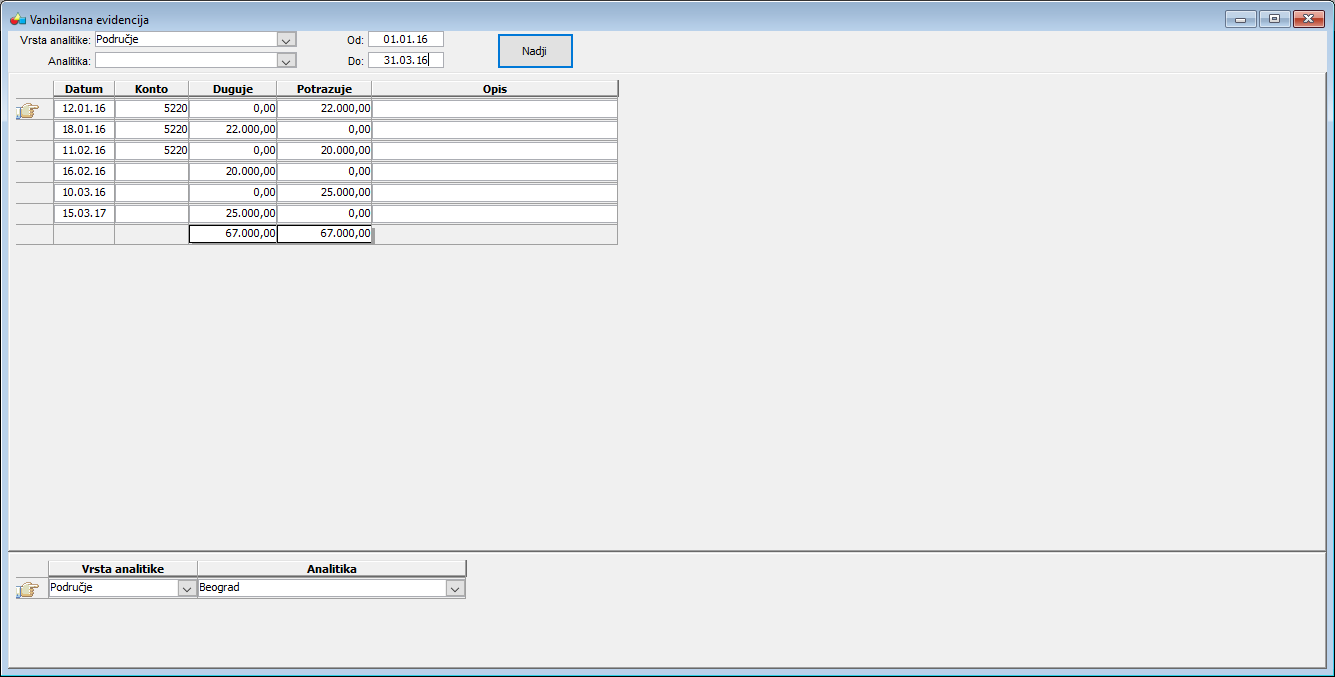
Task: Click the Konto cell in 11.02.16 row
Action: 151,151
